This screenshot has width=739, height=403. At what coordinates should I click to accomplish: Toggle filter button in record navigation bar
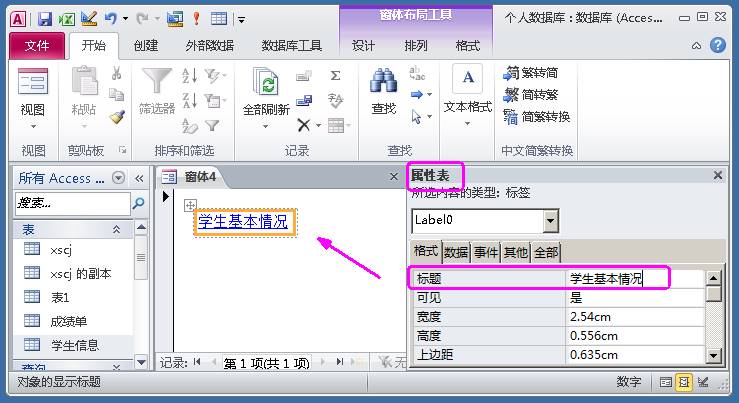pyautogui.click(x=392, y=362)
